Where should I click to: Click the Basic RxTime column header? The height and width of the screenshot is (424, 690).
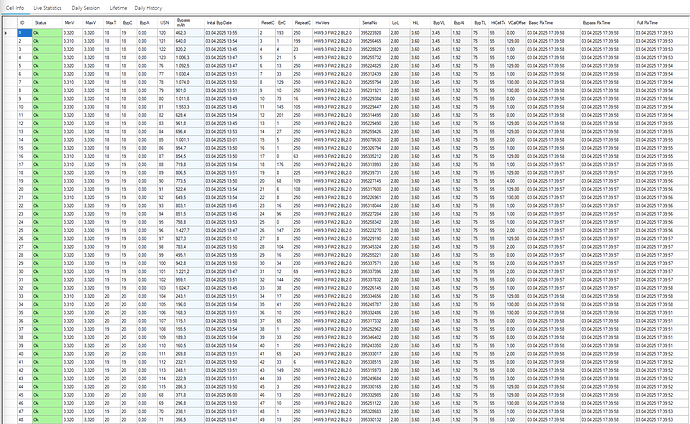coord(553,23)
